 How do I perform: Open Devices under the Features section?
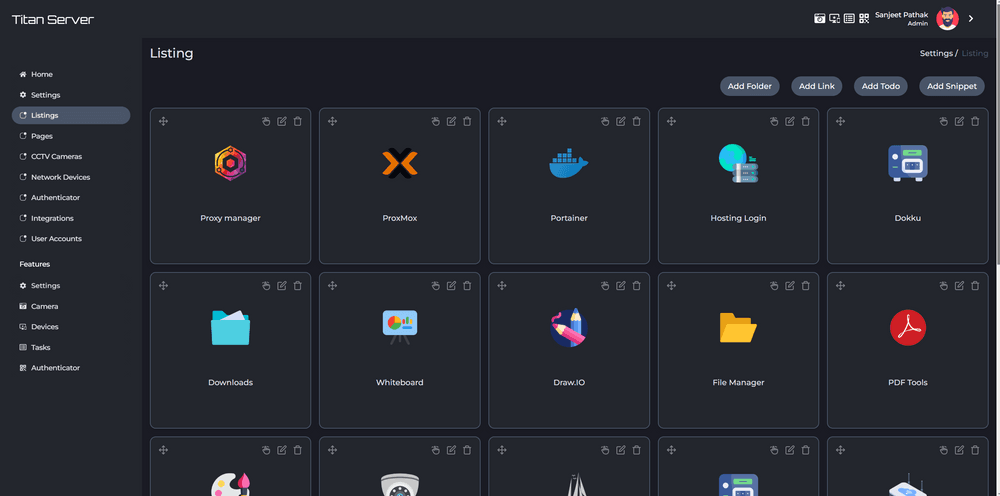coord(45,326)
